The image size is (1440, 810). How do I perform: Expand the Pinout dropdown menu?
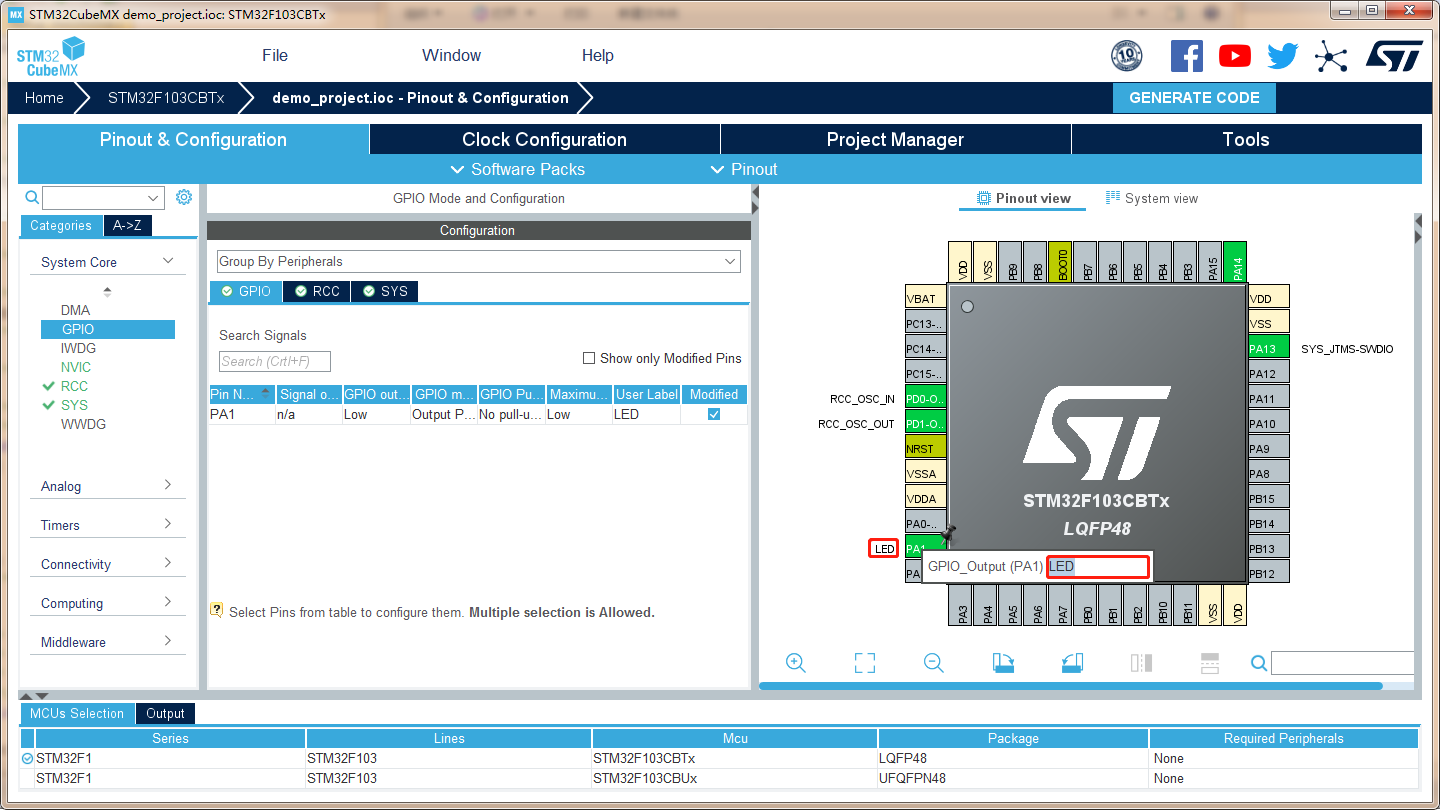pos(743,169)
